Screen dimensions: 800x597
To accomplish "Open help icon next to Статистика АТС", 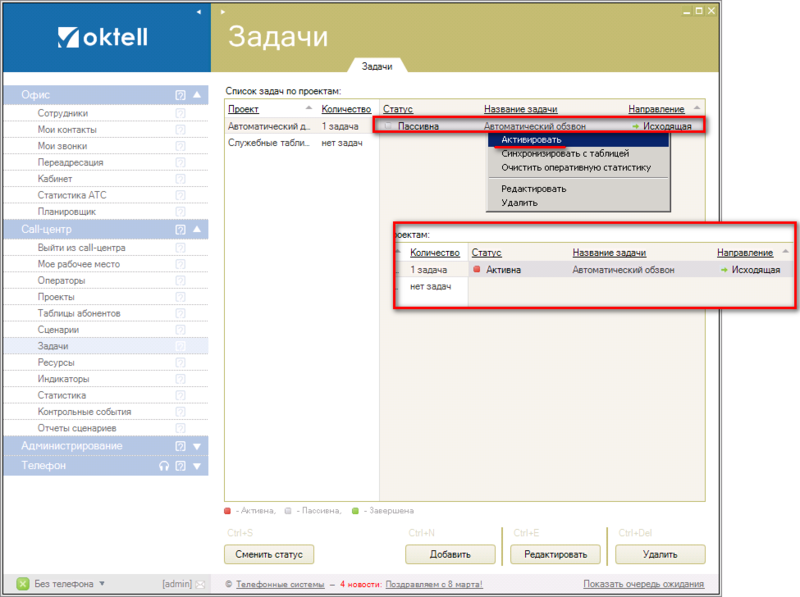I will 181,195.
